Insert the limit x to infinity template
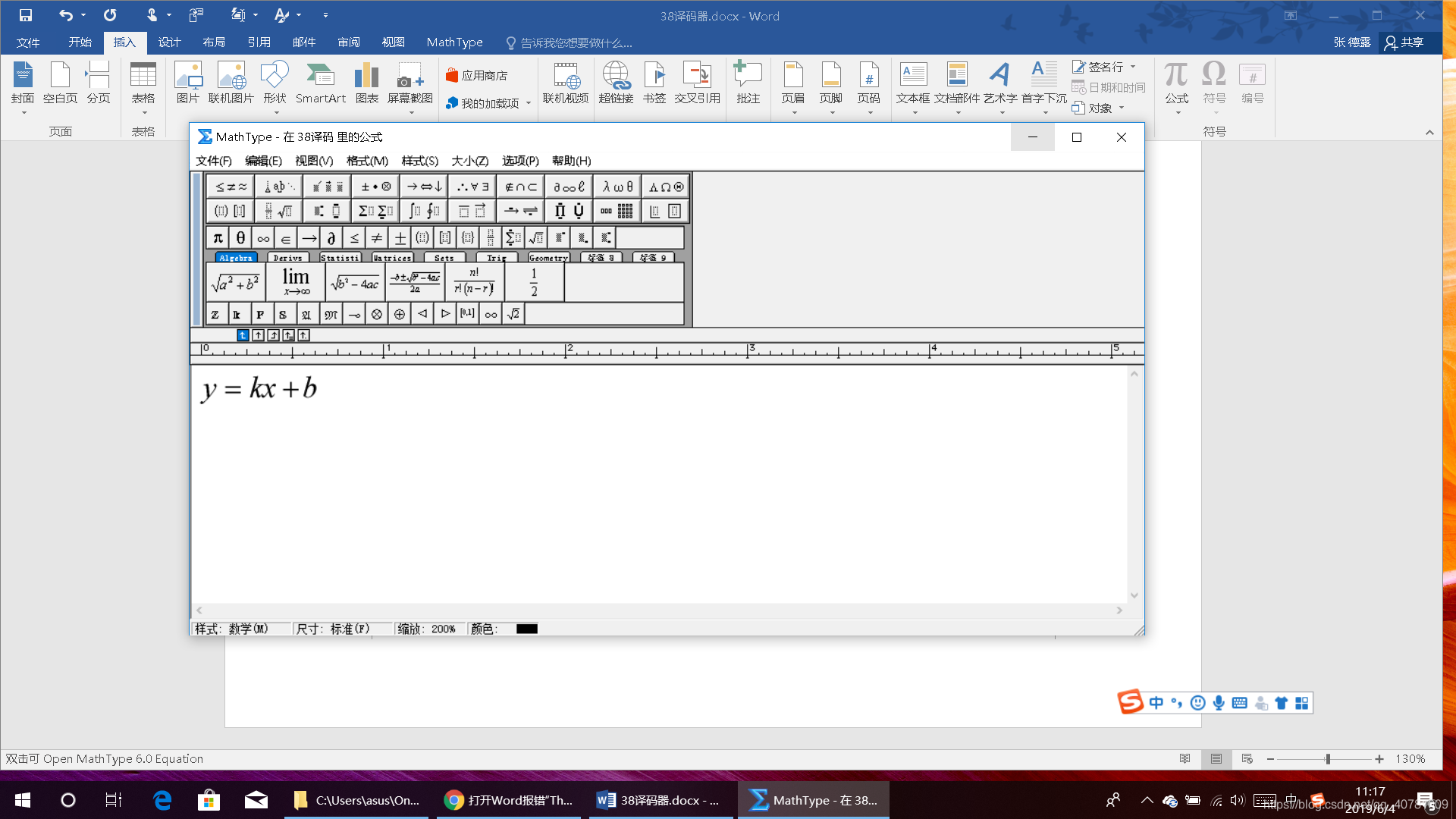This screenshot has height=819, width=1456. 296,282
